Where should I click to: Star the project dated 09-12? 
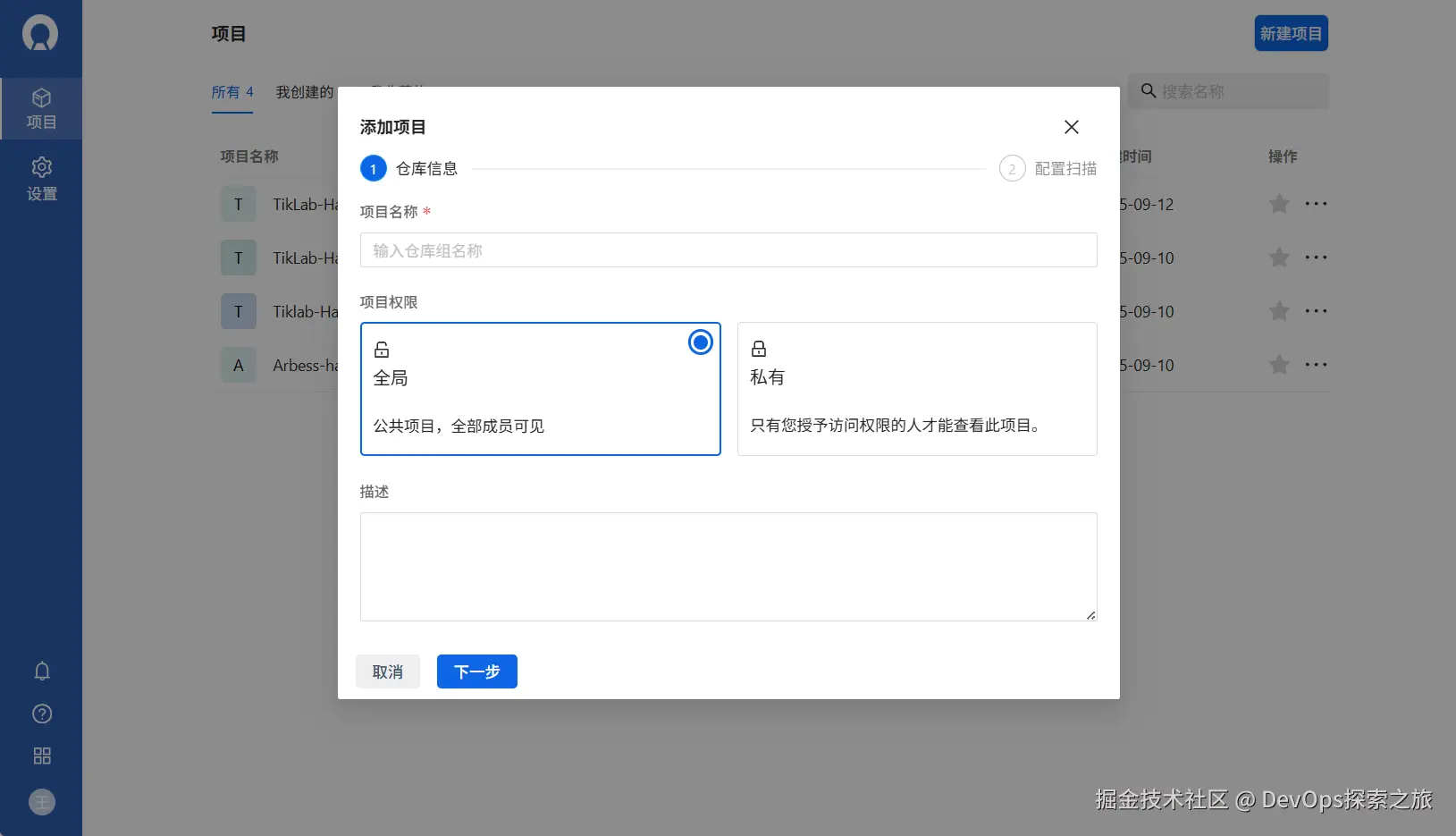1279,204
